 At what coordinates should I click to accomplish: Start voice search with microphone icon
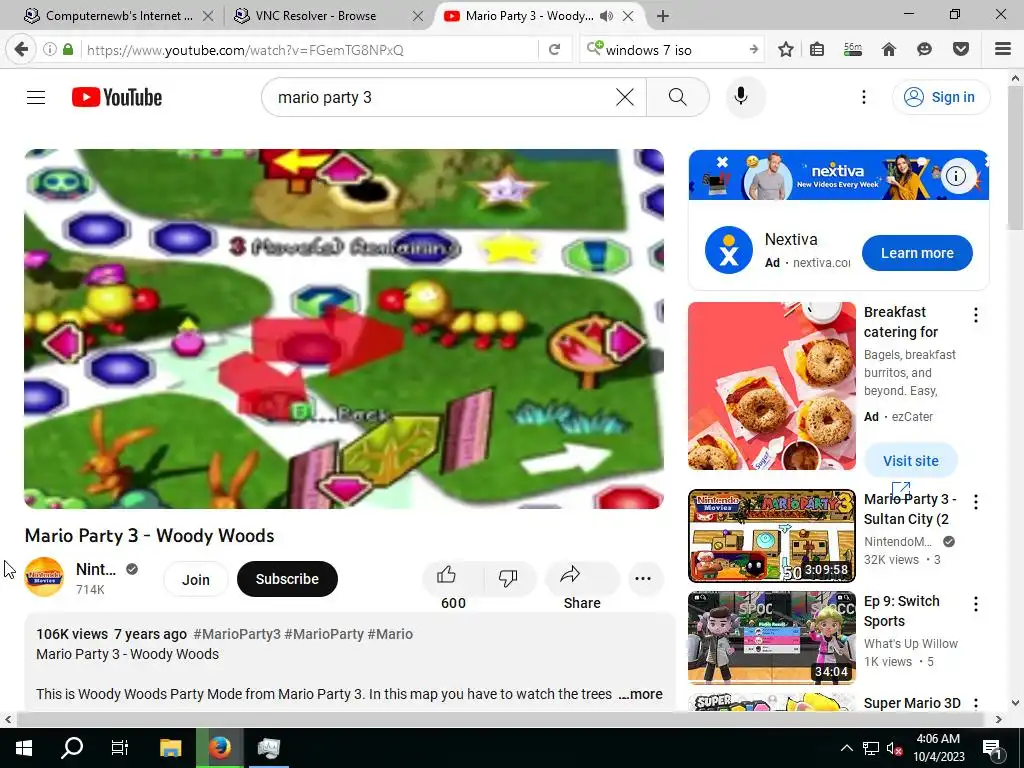[x=741, y=97]
